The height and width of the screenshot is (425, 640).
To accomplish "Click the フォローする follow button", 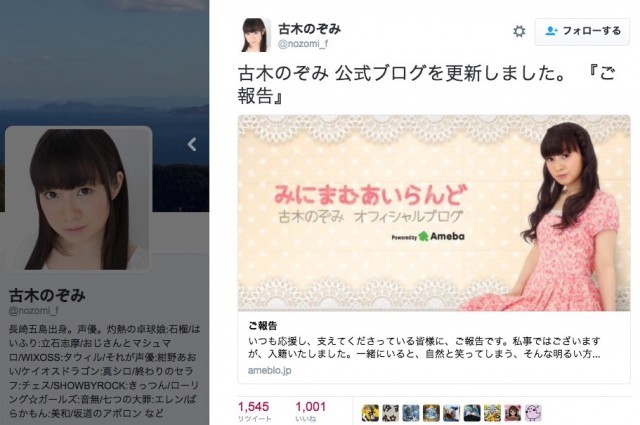I will 582,31.
